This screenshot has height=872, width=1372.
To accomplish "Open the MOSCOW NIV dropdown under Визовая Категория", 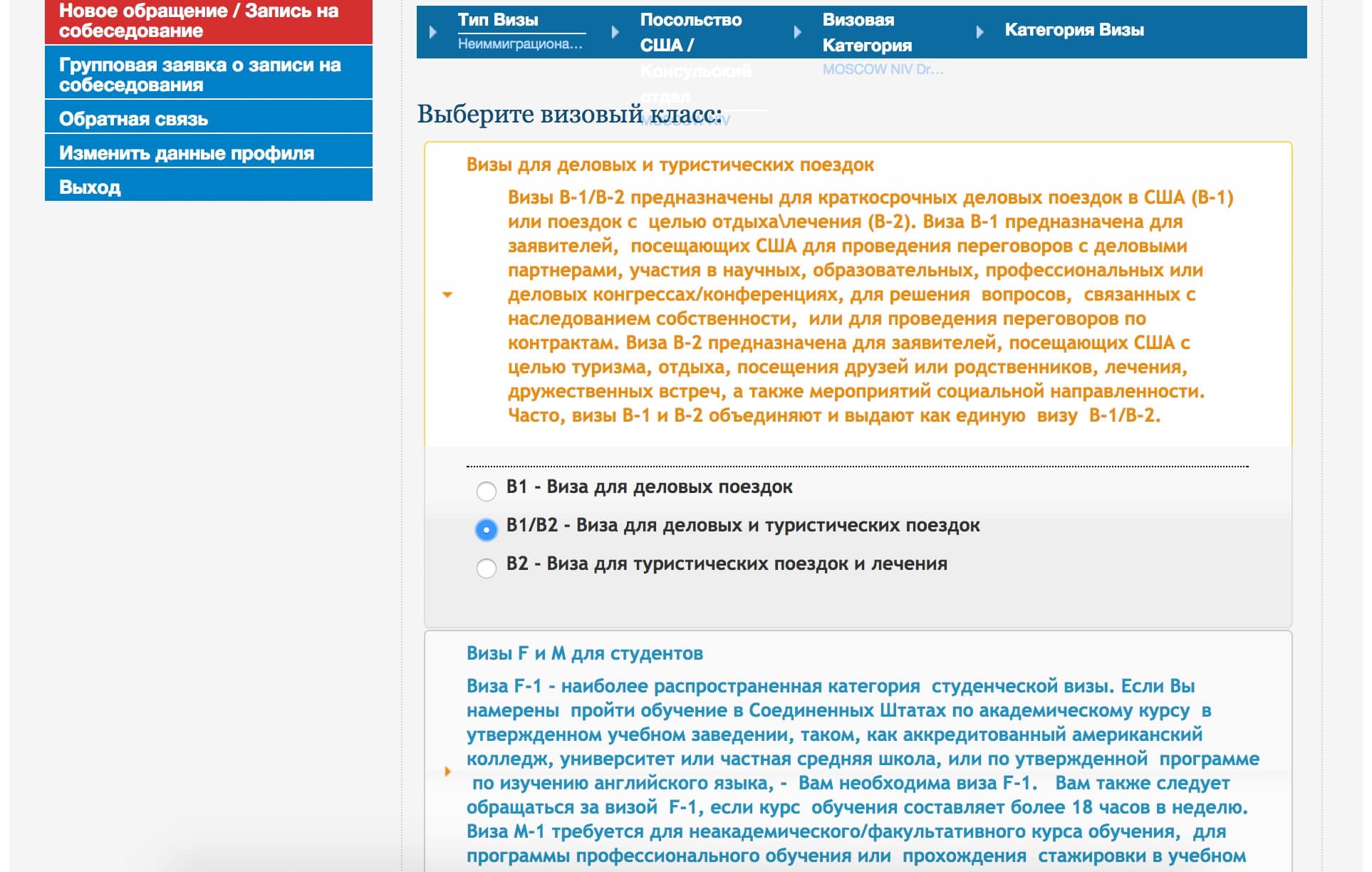I will coord(883,70).
